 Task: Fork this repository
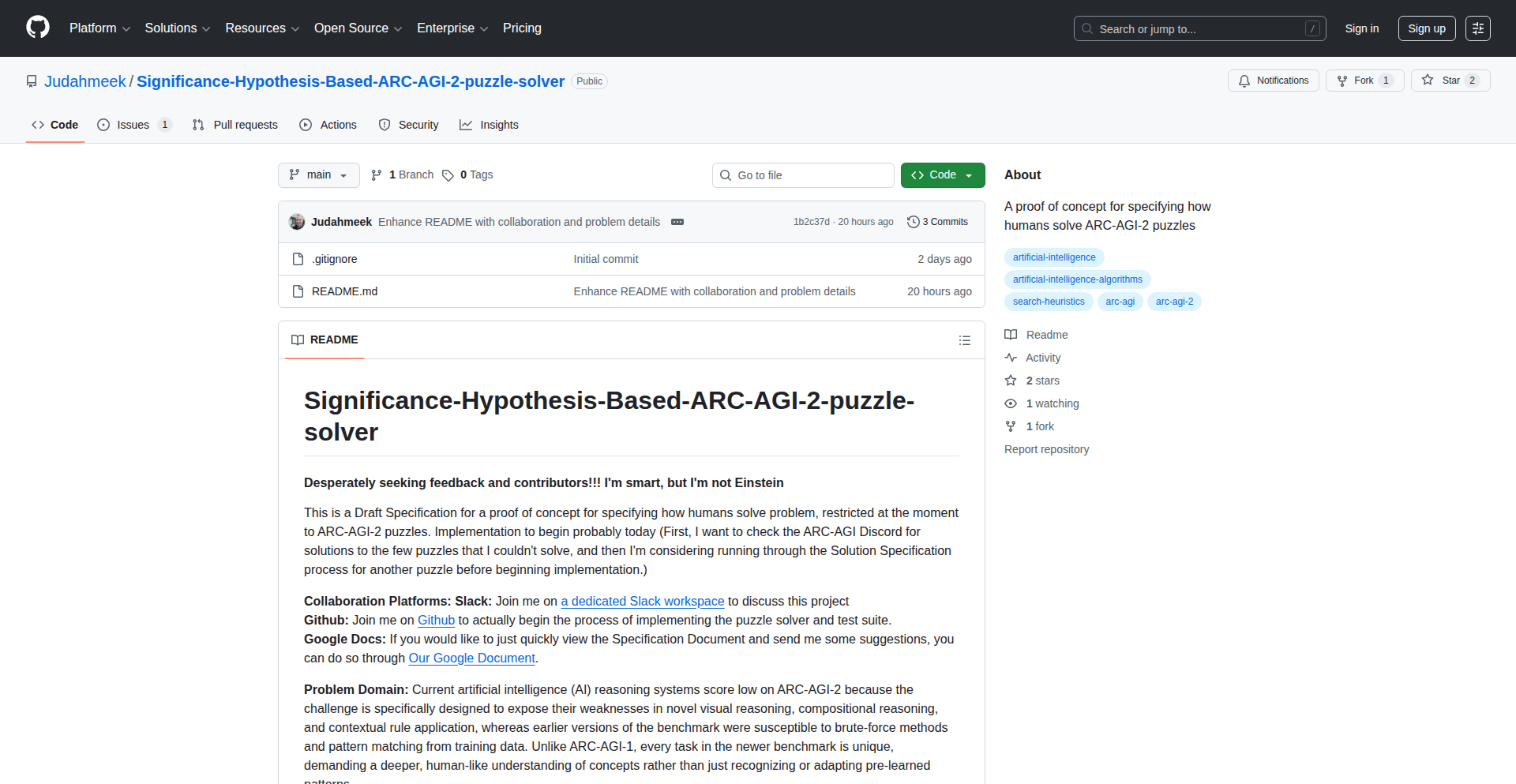point(1364,81)
